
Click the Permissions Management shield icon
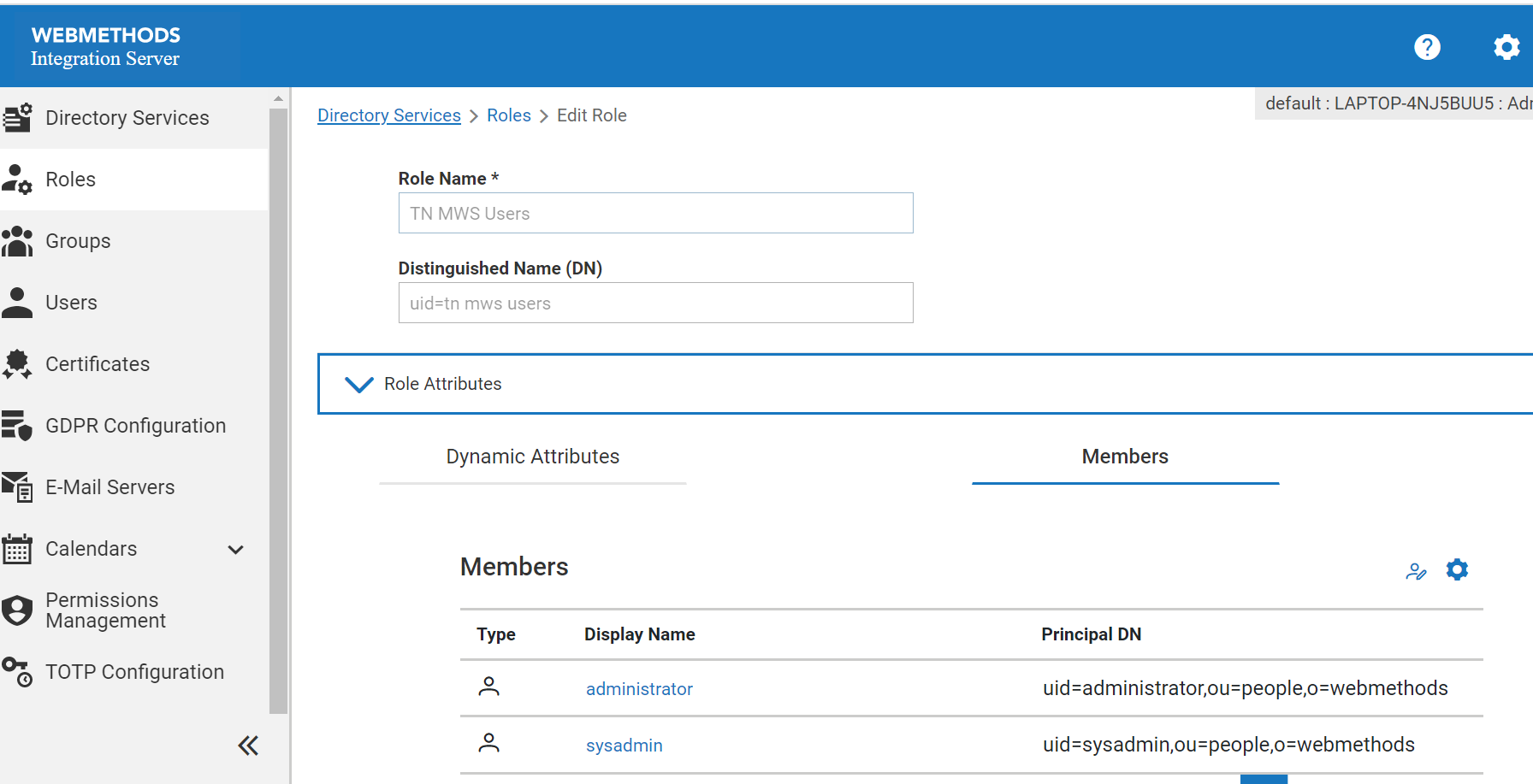17,610
